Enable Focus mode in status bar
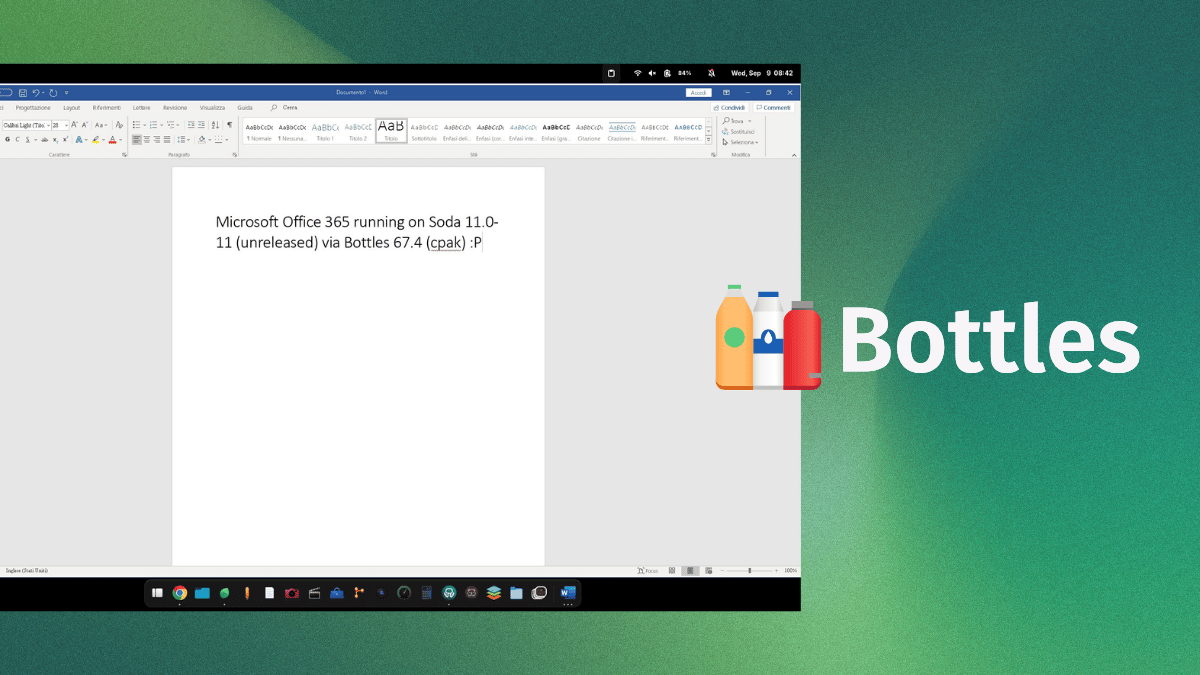The width and height of the screenshot is (1200, 675). [x=648, y=571]
